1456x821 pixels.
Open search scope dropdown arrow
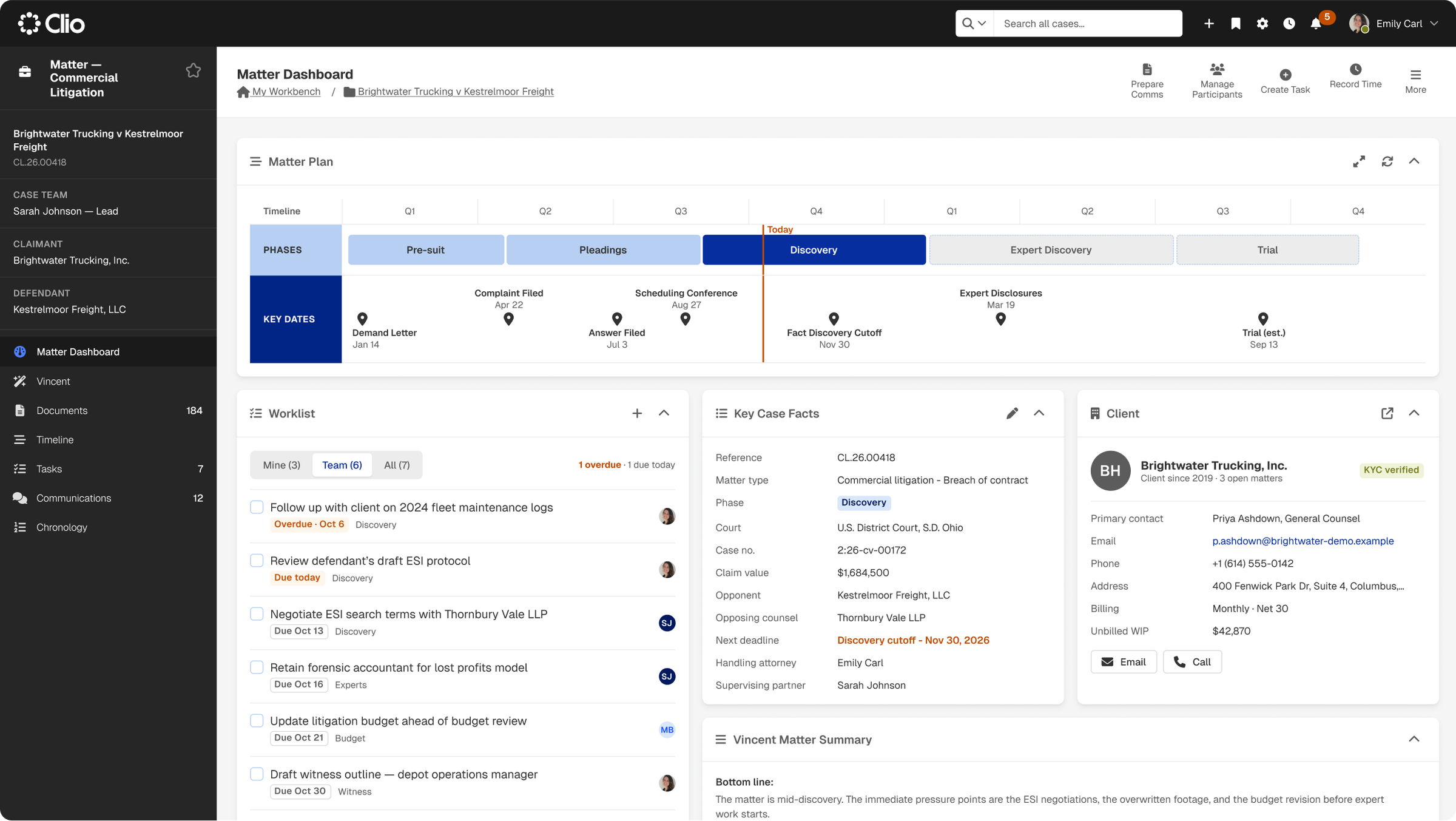(x=982, y=24)
